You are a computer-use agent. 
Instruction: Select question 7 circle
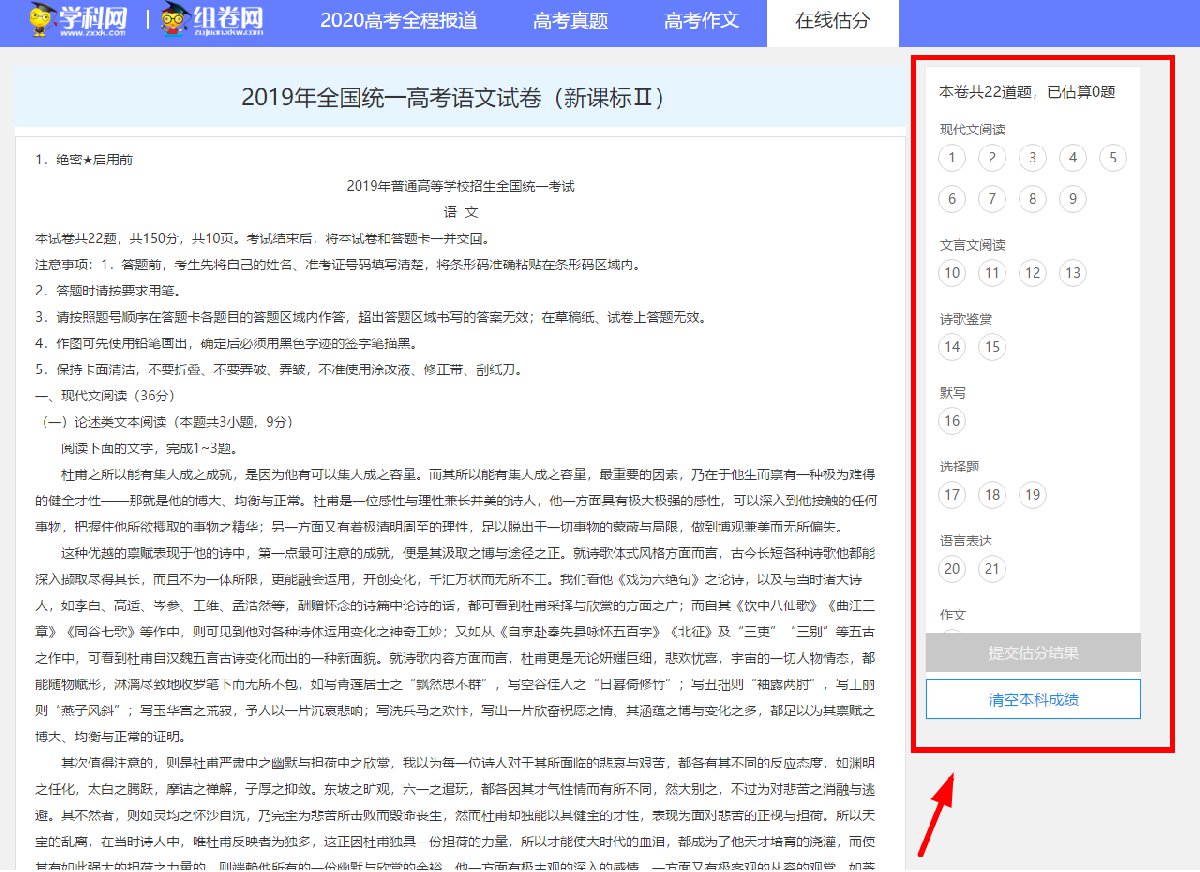point(992,199)
